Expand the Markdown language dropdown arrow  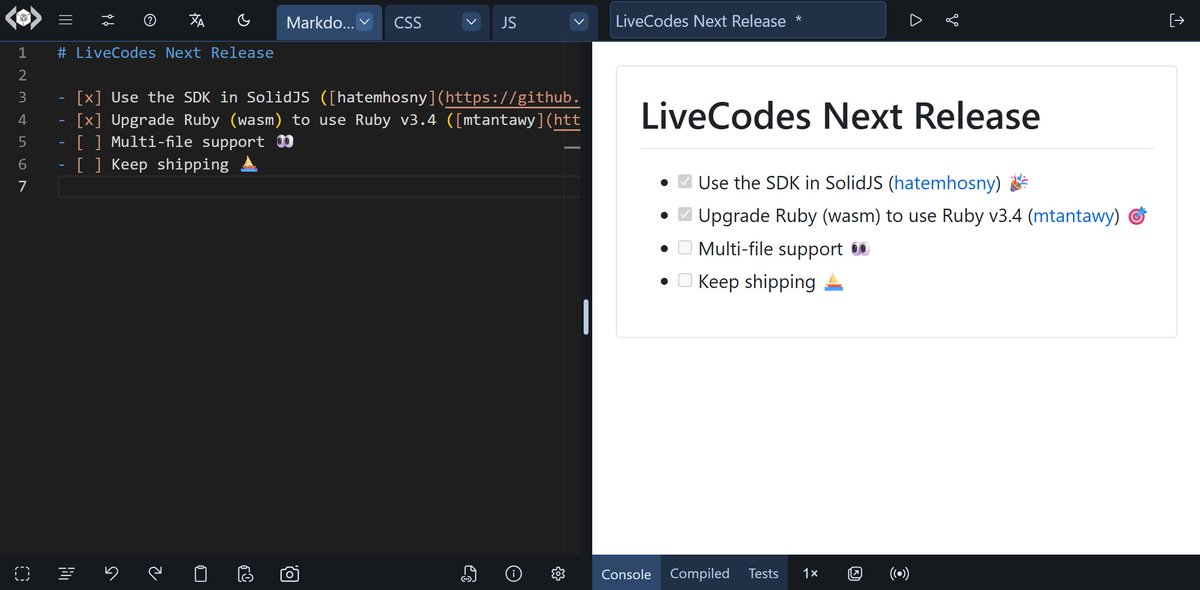[x=365, y=21]
